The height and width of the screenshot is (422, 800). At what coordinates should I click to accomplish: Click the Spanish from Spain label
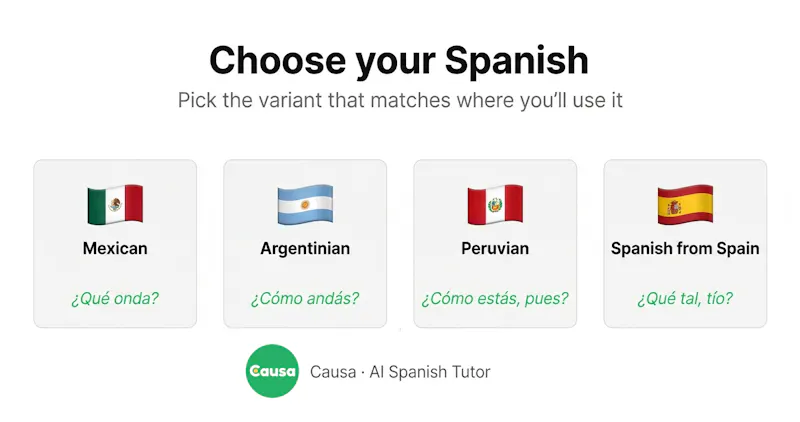[x=685, y=249]
